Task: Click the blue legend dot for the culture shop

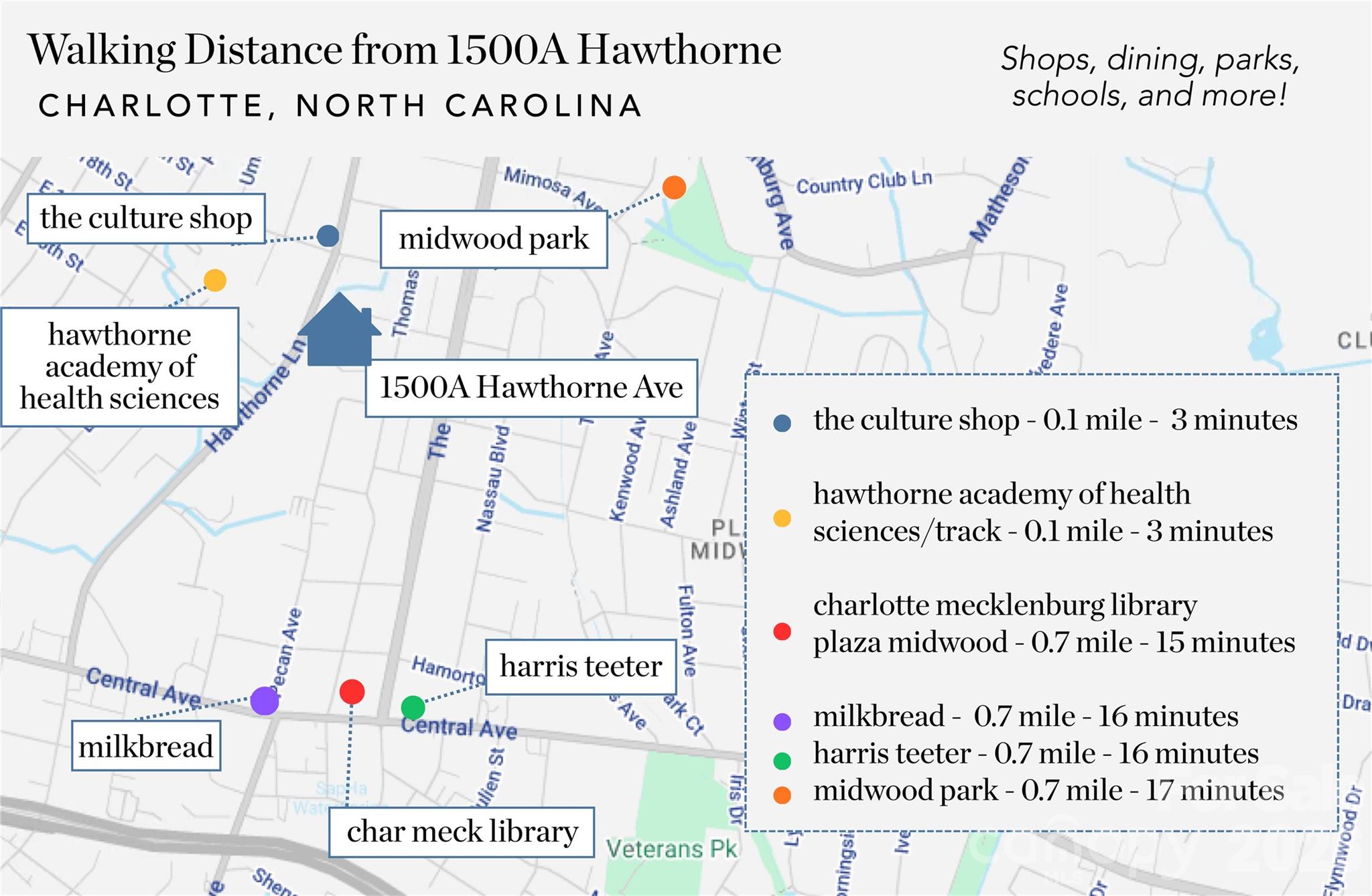Action: (782, 423)
